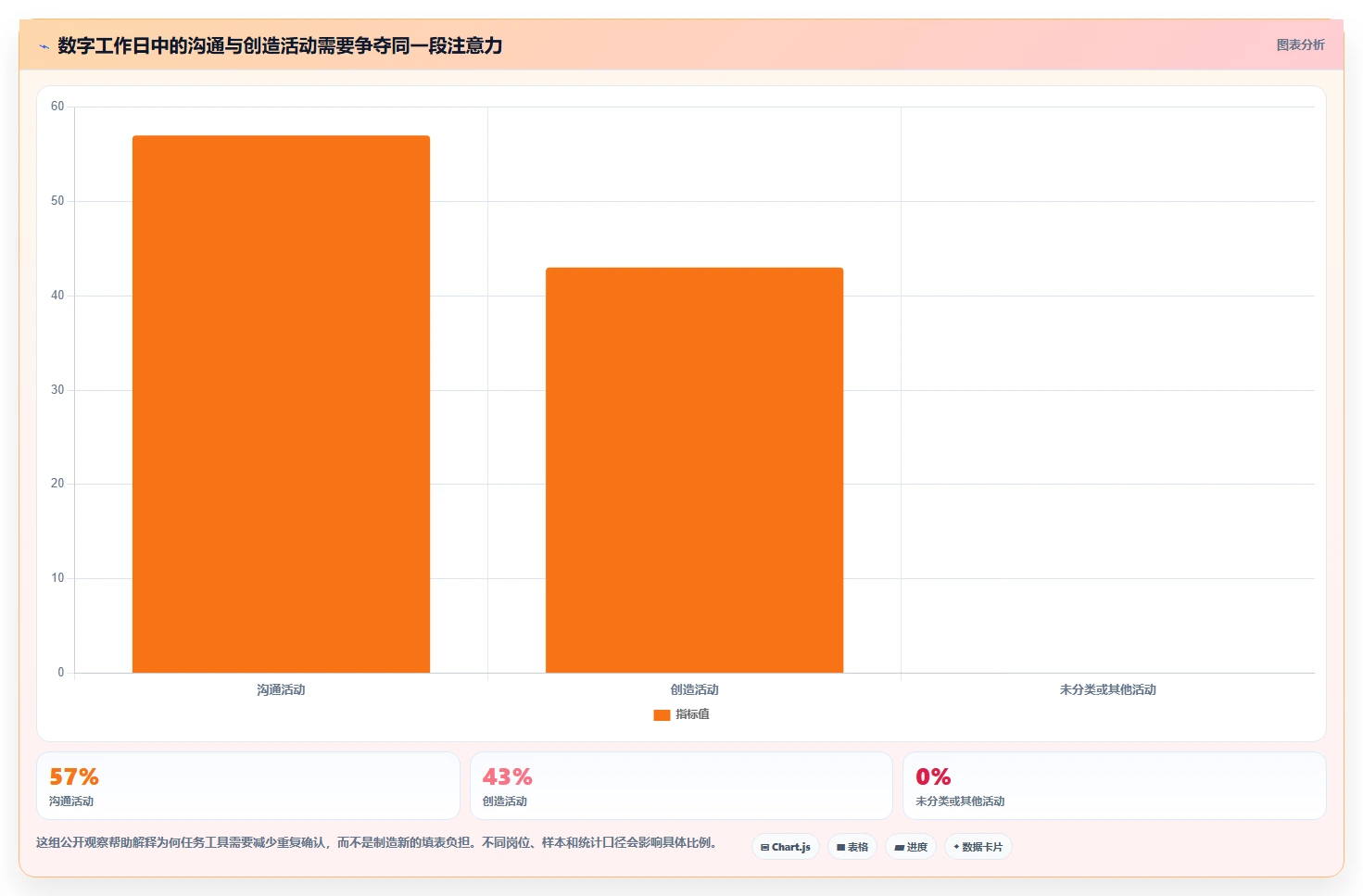Viewport: 1363px width, 896px height.
Task: Click the y-axis value 20
Action: (57, 484)
